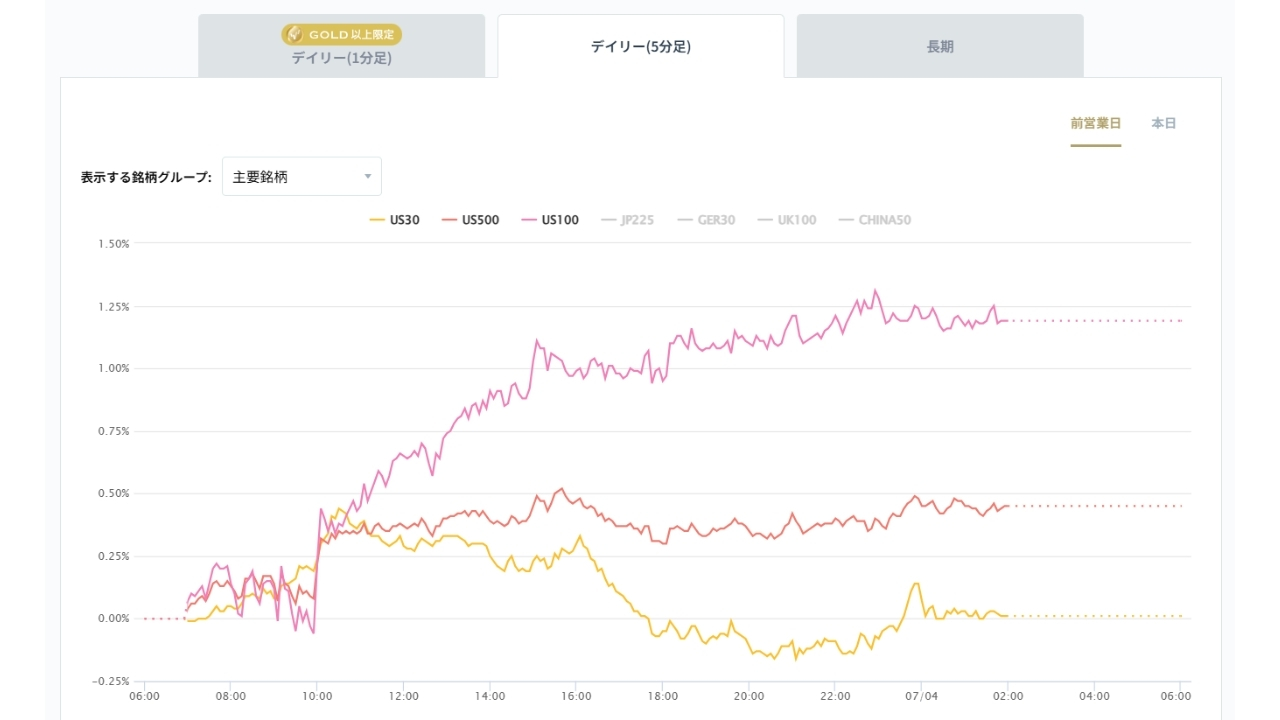Switch to 本日 view
The height and width of the screenshot is (720, 1280).
(1164, 124)
